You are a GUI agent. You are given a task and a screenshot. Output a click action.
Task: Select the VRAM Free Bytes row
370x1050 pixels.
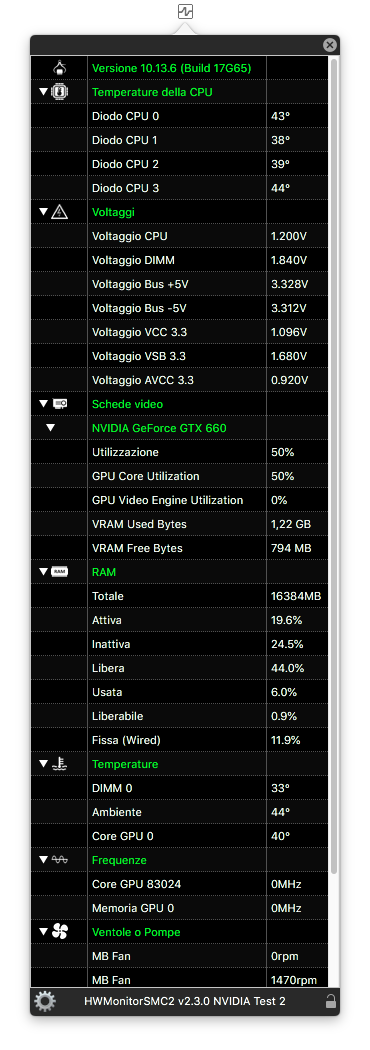click(180, 548)
